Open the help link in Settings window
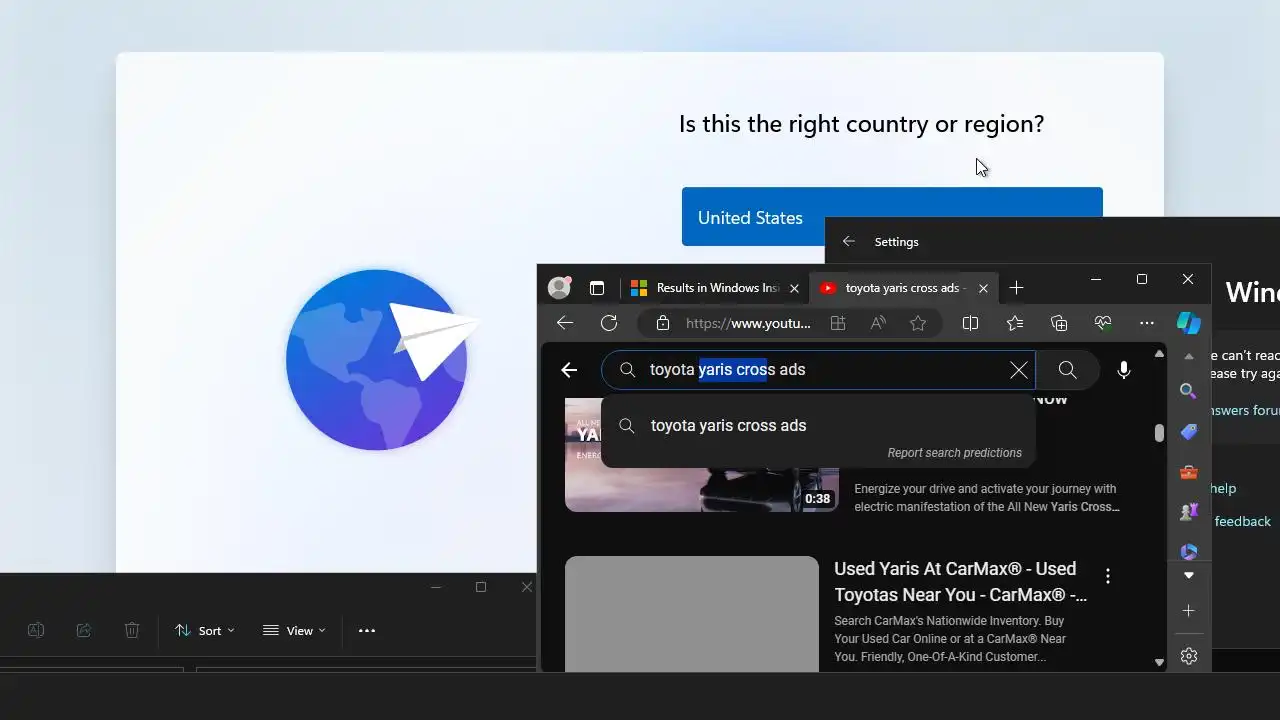The width and height of the screenshot is (1280, 720). coord(1223,488)
